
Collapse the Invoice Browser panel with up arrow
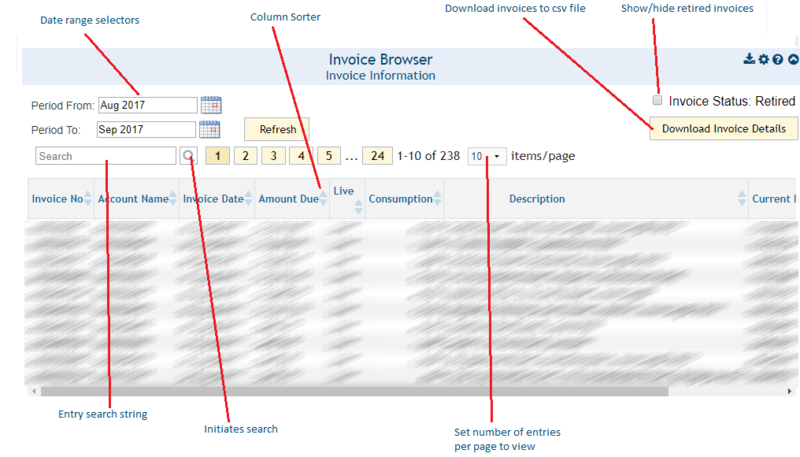[x=793, y=60]
